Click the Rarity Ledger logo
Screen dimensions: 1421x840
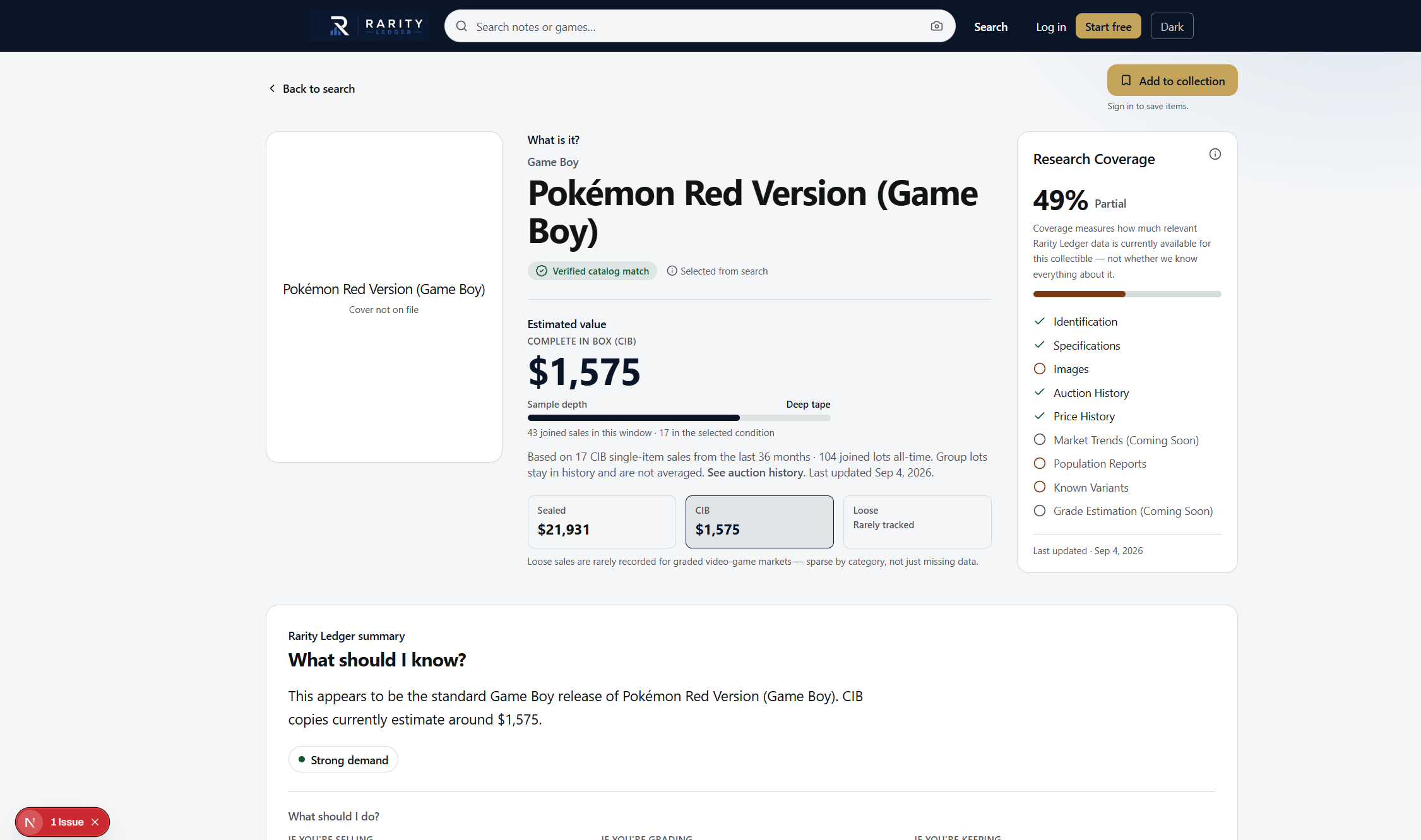[x=369, y=26]
